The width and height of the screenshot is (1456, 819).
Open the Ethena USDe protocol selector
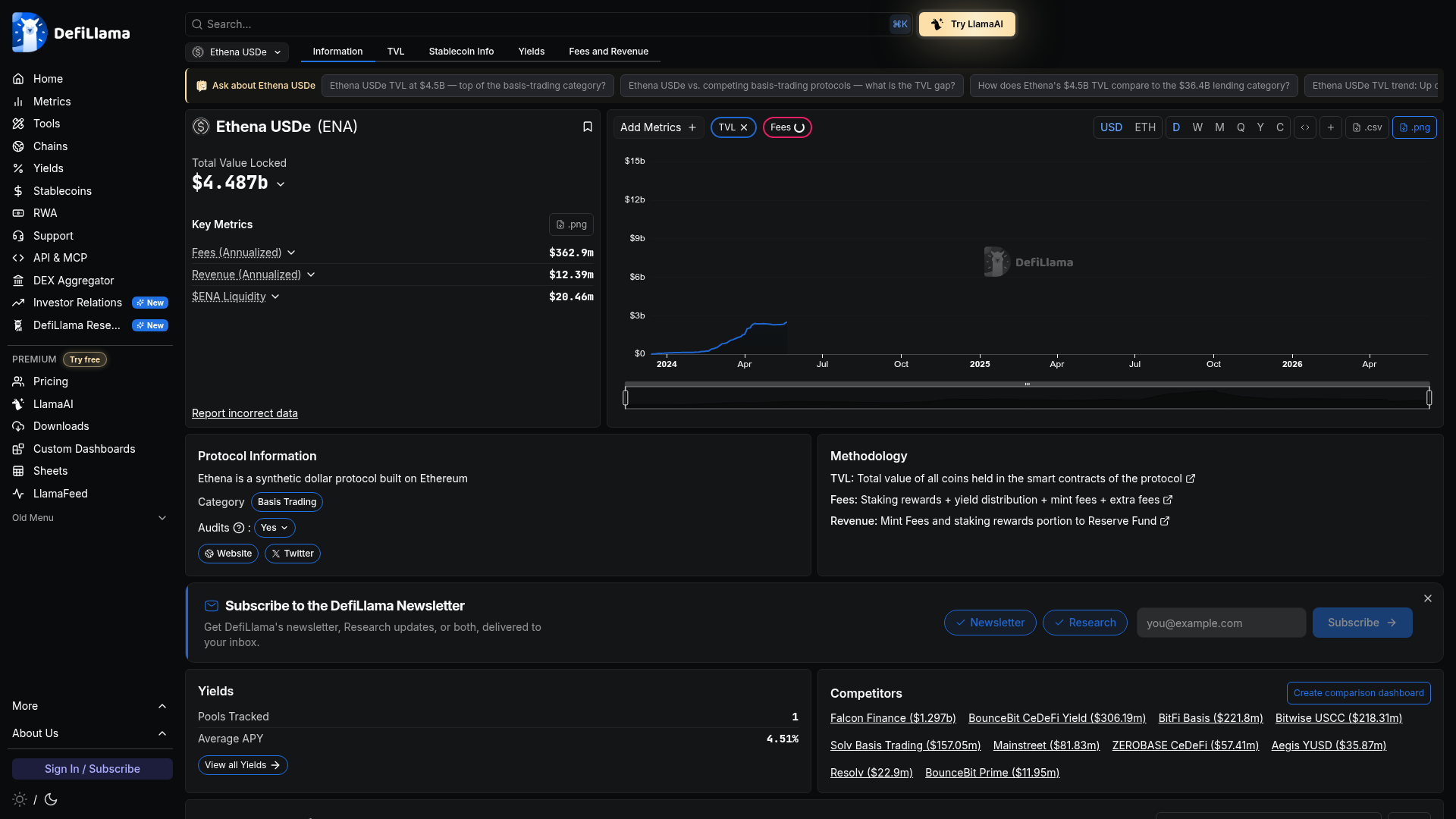pos(237,52)
